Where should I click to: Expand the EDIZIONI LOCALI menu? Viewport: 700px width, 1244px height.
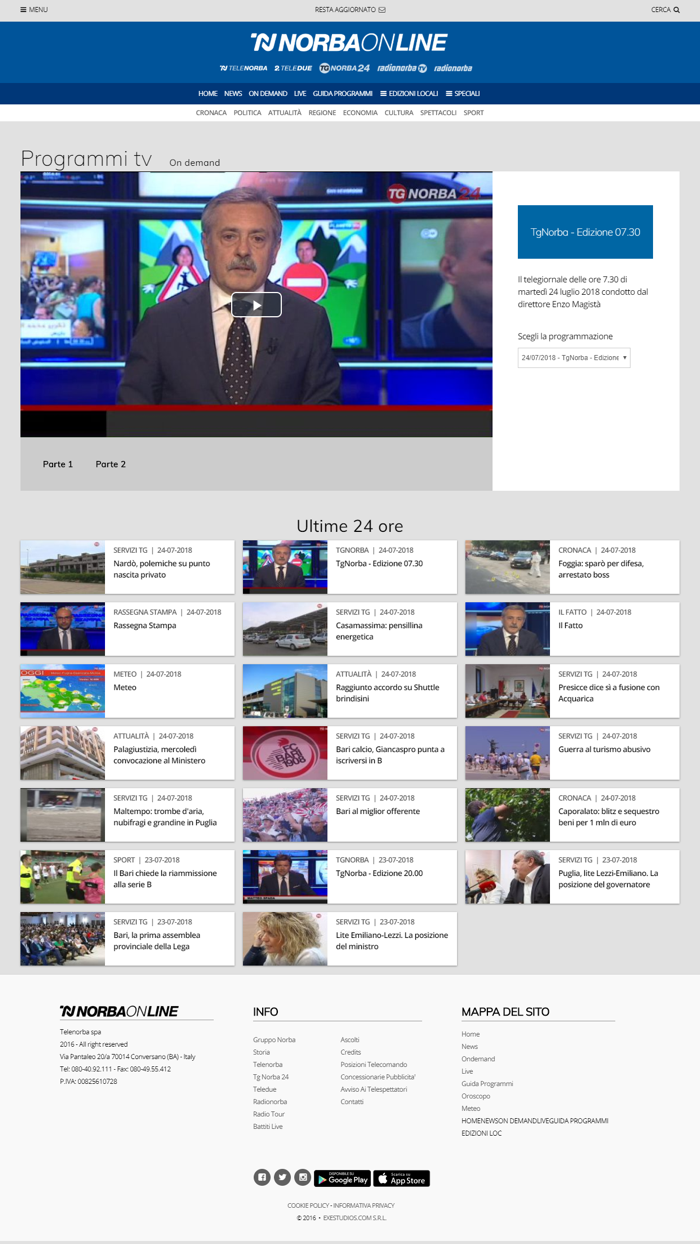409,93
